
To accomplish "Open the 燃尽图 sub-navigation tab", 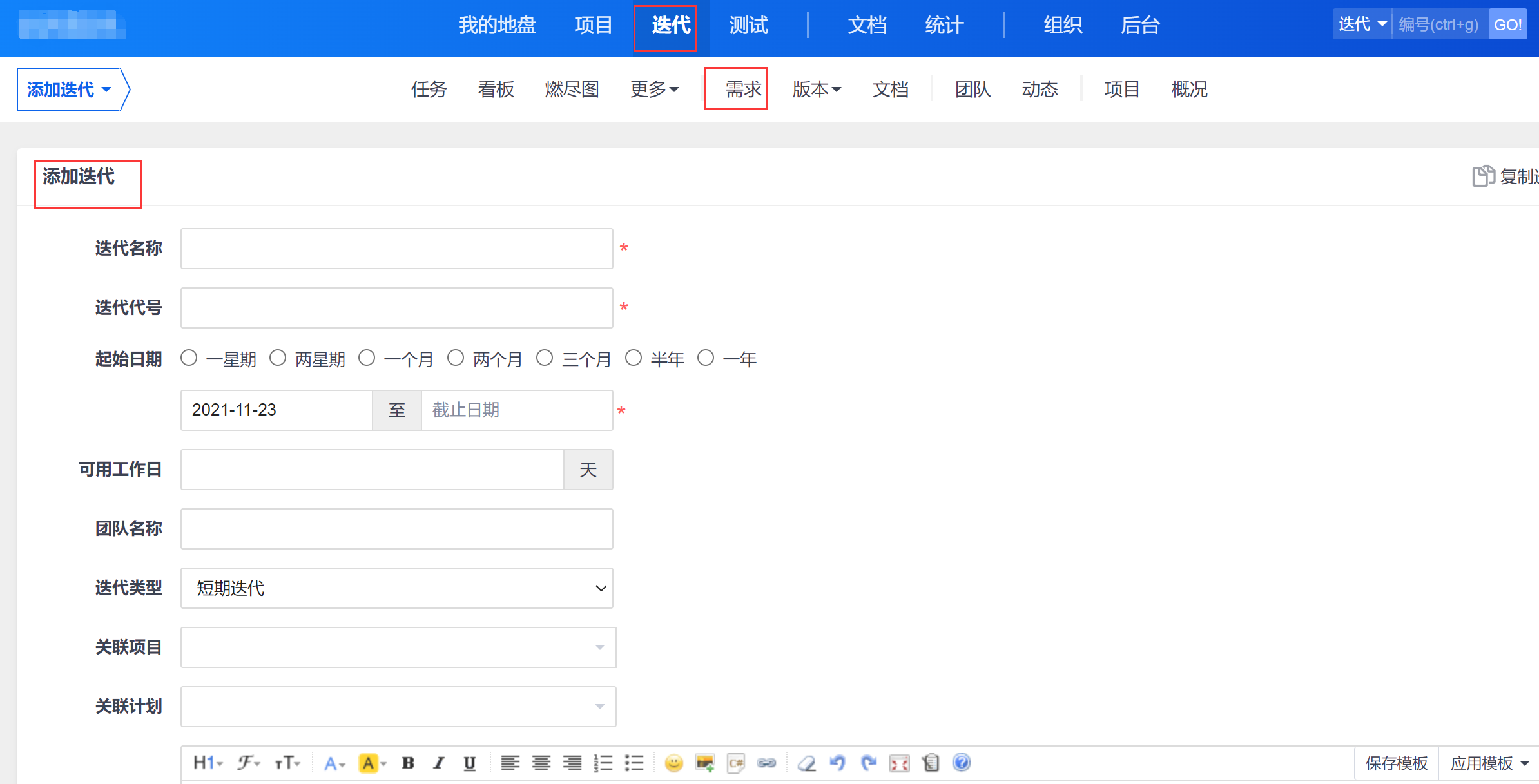I will pos(572,89).
